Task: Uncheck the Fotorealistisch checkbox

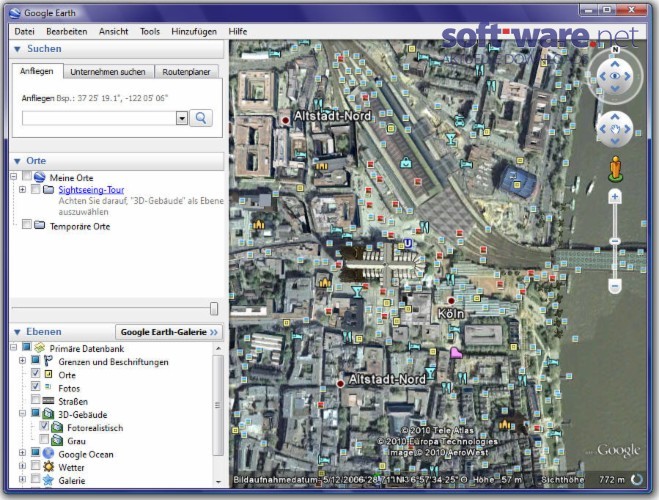Action: pos(45,426)
